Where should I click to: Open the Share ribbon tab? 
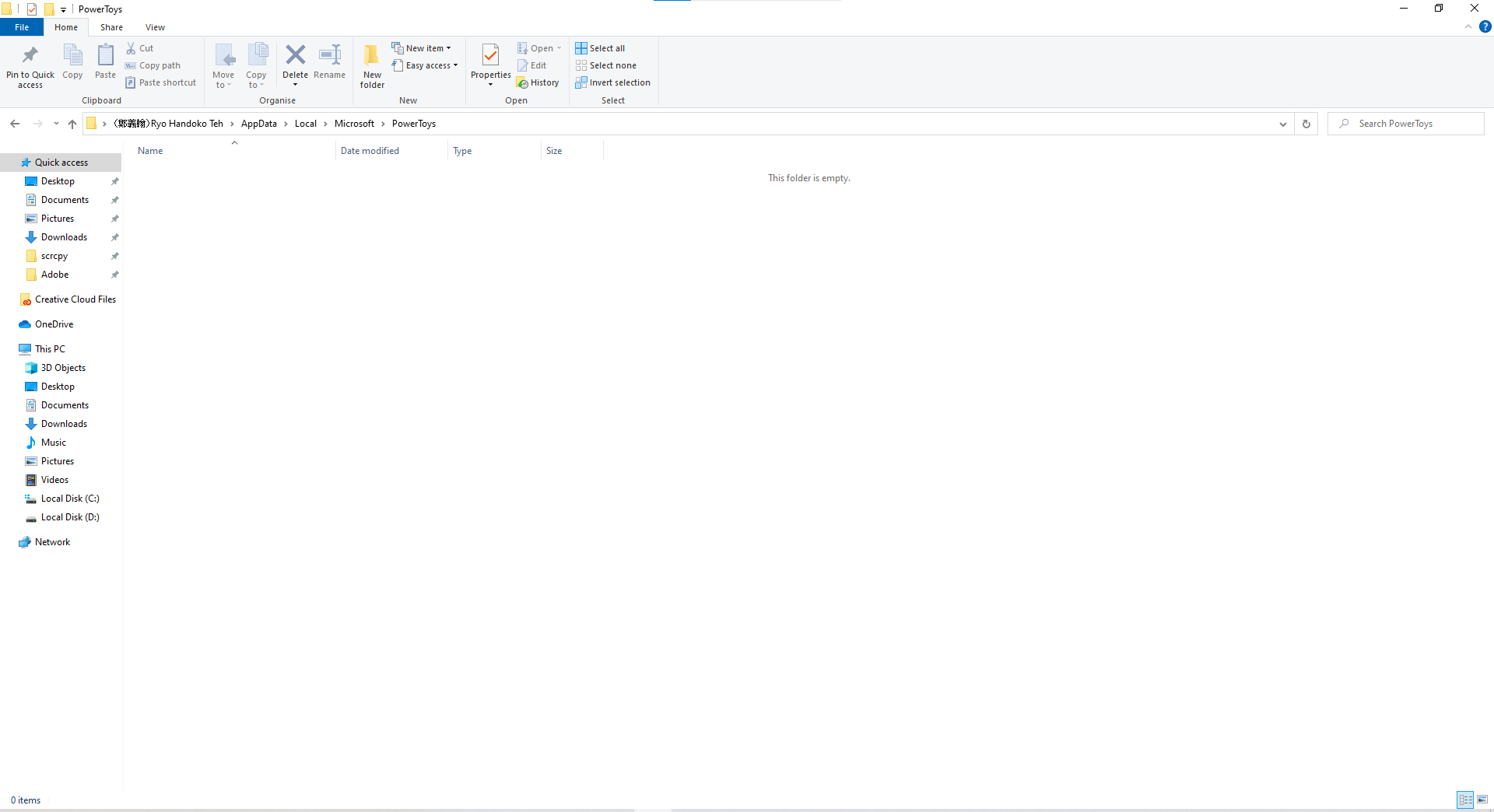(111, 26)
